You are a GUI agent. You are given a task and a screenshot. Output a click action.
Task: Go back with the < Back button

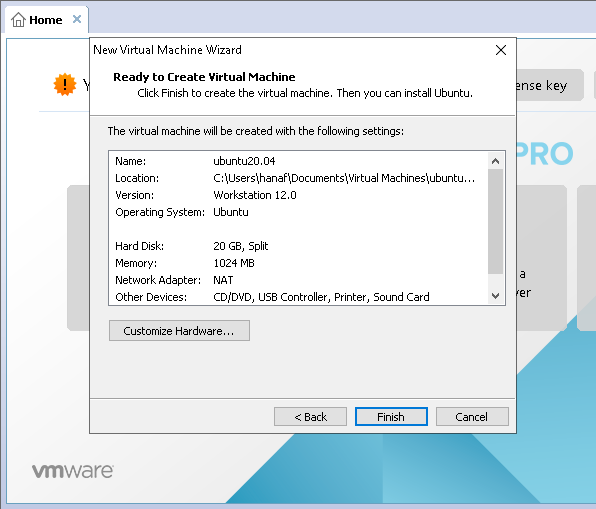[310, 417]
